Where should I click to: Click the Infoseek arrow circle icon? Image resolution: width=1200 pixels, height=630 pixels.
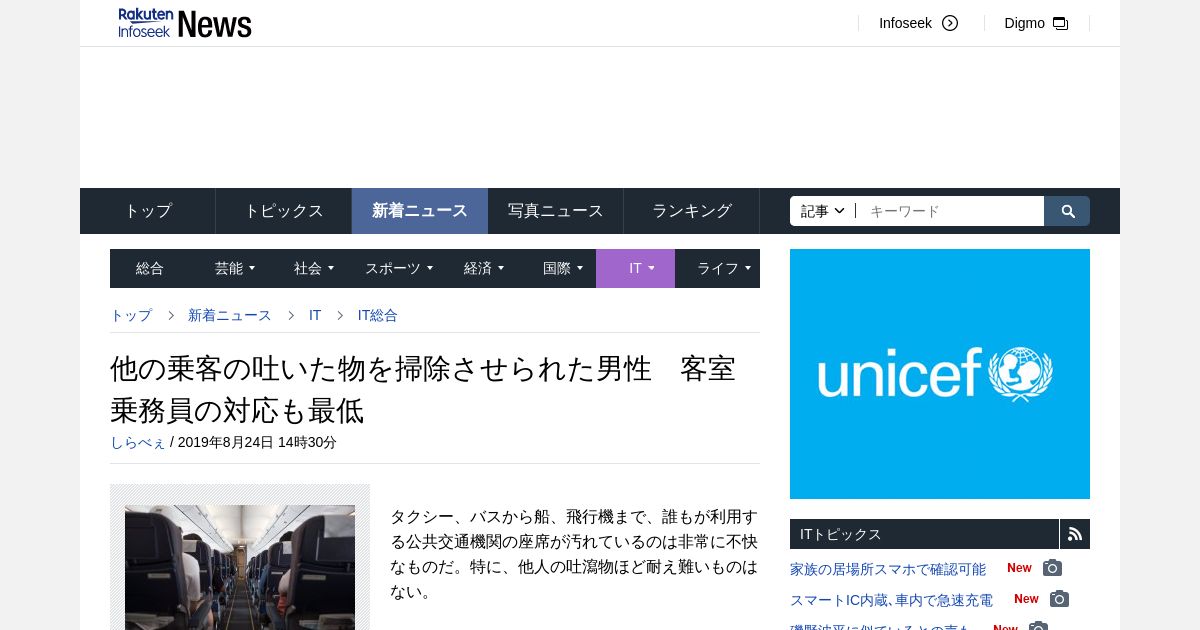(950, 23)
